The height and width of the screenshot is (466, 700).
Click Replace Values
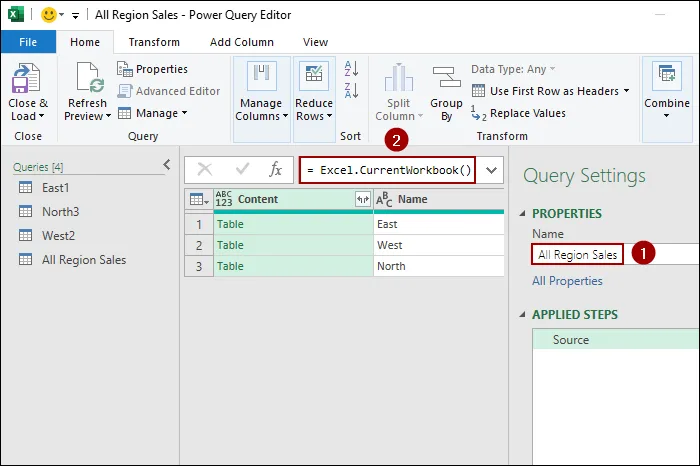(x=518, y=113)
